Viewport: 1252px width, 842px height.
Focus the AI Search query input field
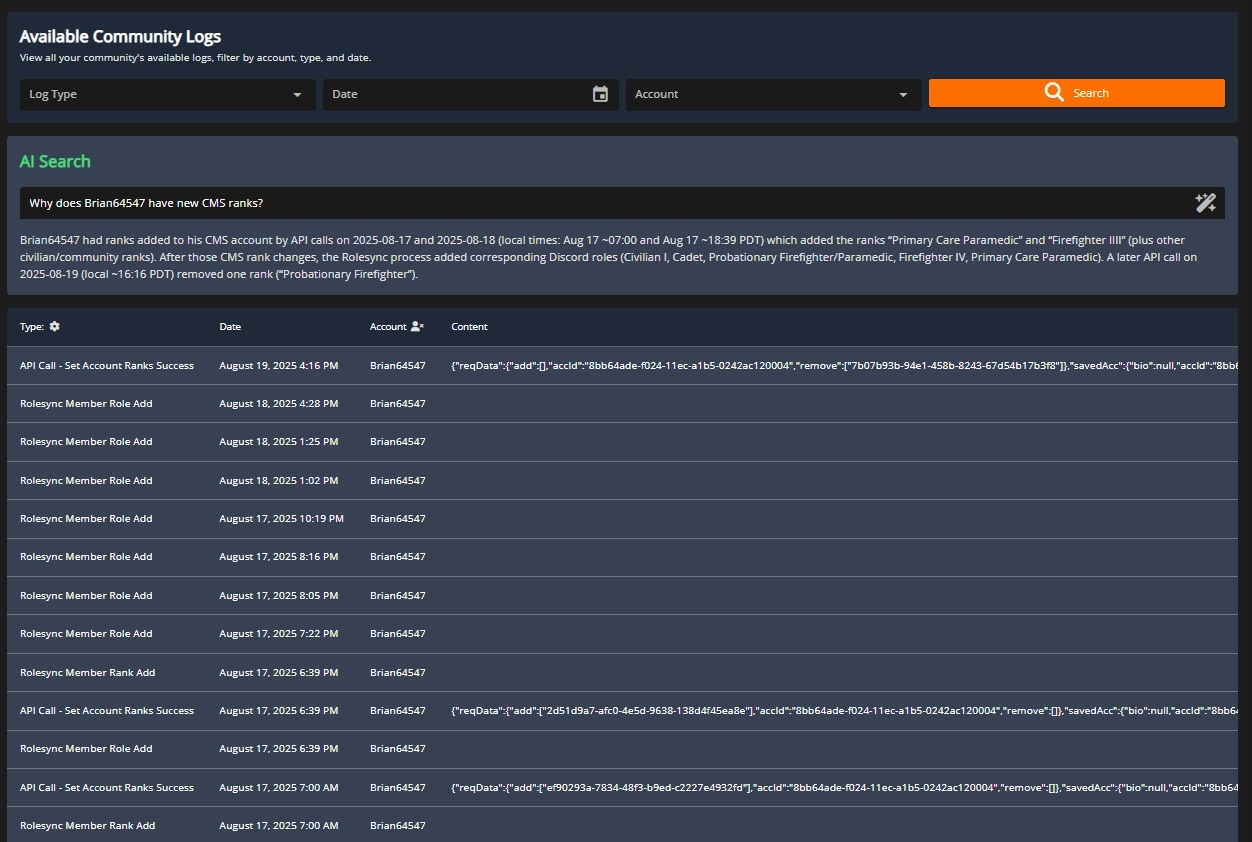[600, 203]
